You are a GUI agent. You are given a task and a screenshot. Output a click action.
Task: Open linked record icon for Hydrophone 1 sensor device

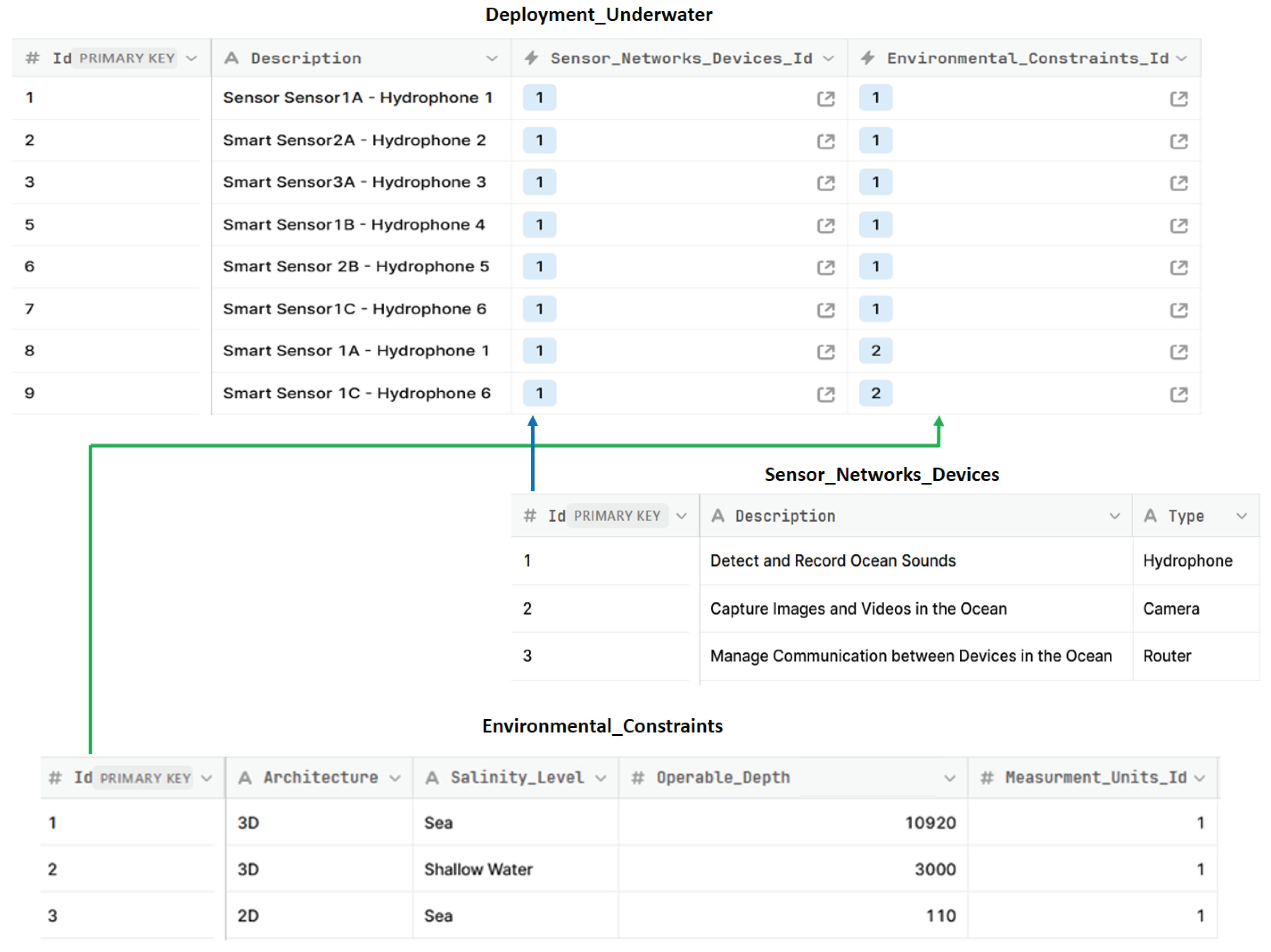826,99
